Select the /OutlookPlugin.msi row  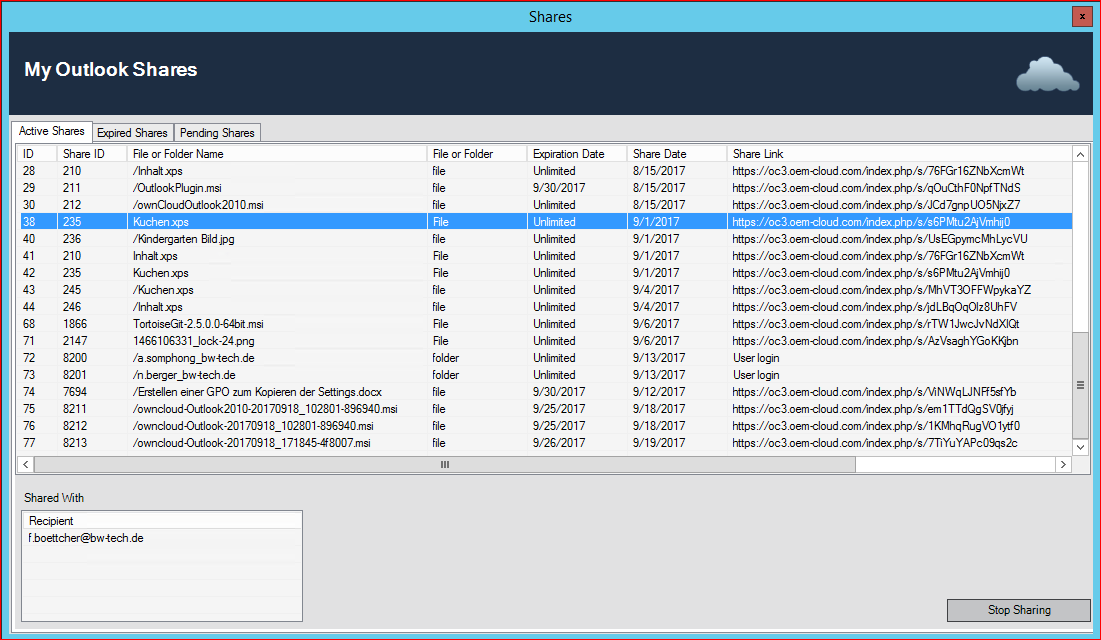pos(545,188)
